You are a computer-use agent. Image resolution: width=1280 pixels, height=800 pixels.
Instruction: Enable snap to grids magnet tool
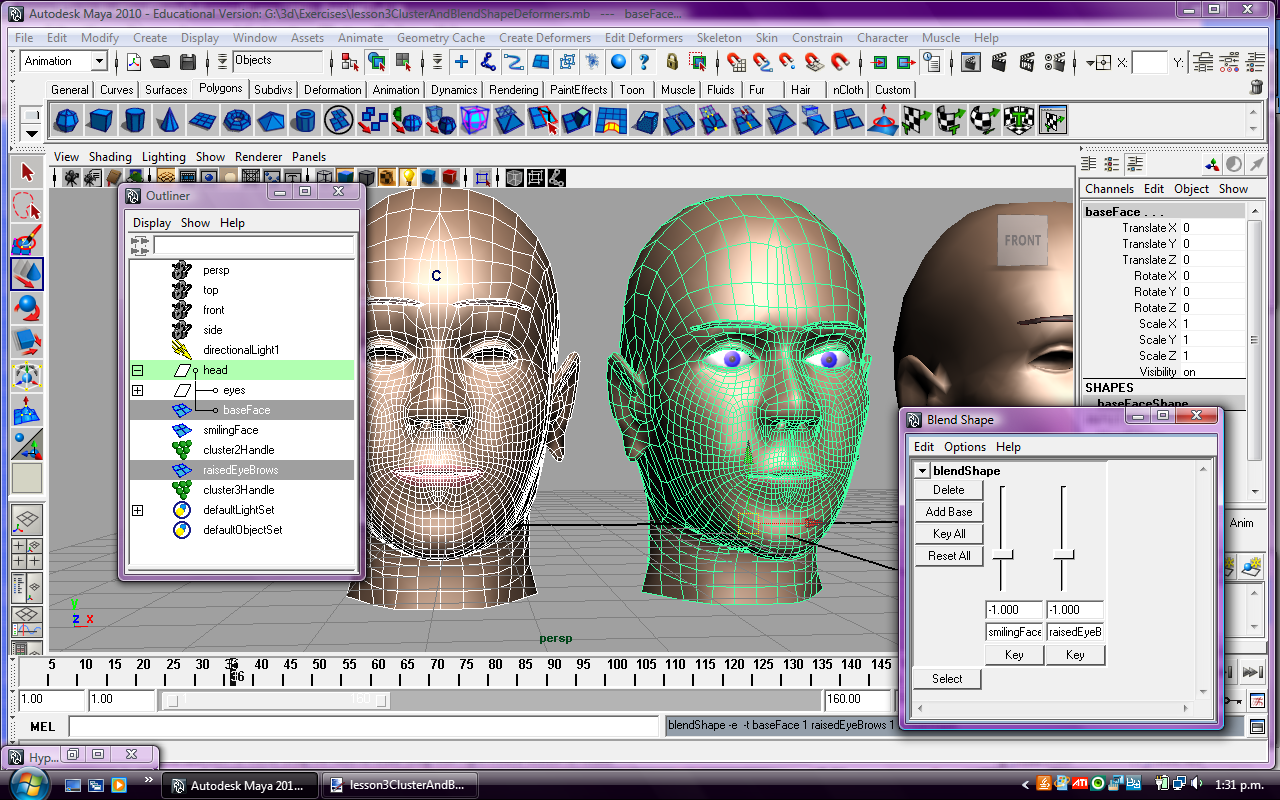coord(736,61)
